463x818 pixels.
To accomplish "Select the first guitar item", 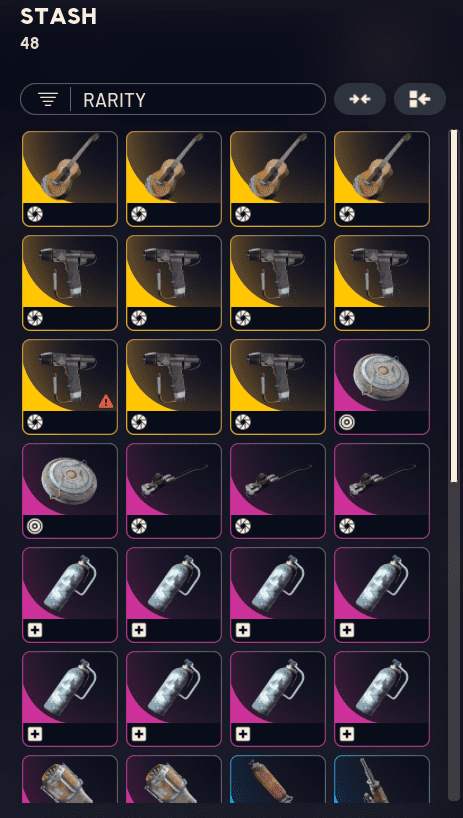I will (70, 179).
